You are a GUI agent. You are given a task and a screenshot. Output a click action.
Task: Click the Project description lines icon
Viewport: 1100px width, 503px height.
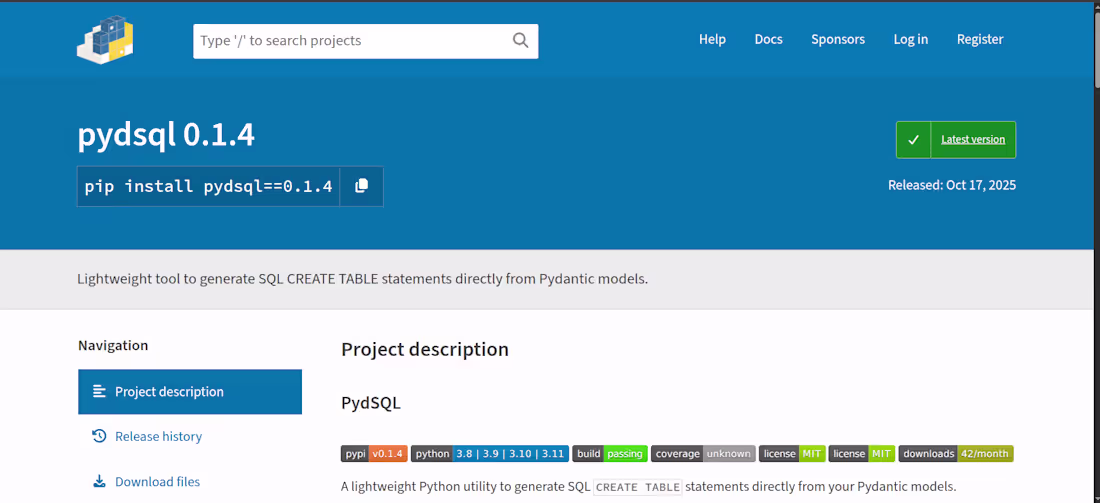pos(99,391)
